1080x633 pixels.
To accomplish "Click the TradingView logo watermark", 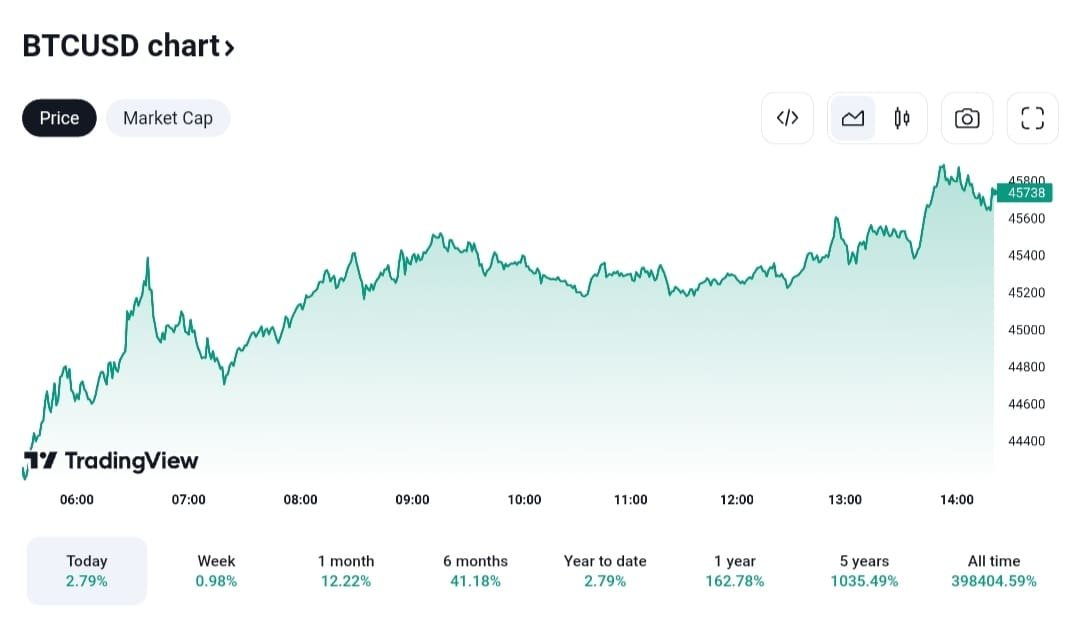I will coord(110,461).
